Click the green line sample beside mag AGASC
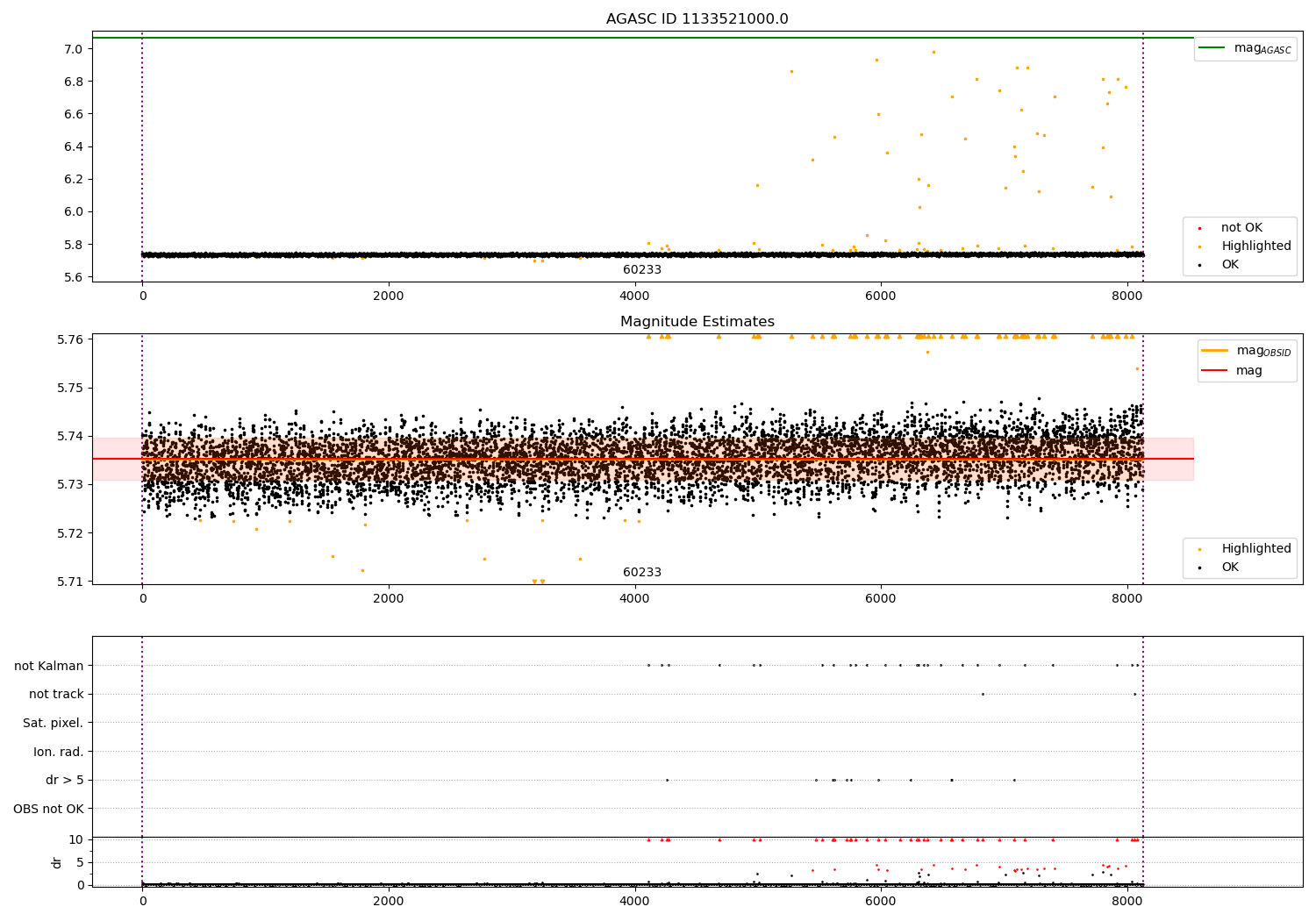The height and width of the screenshot is (921, 1316). click(x=1212, y=48)
